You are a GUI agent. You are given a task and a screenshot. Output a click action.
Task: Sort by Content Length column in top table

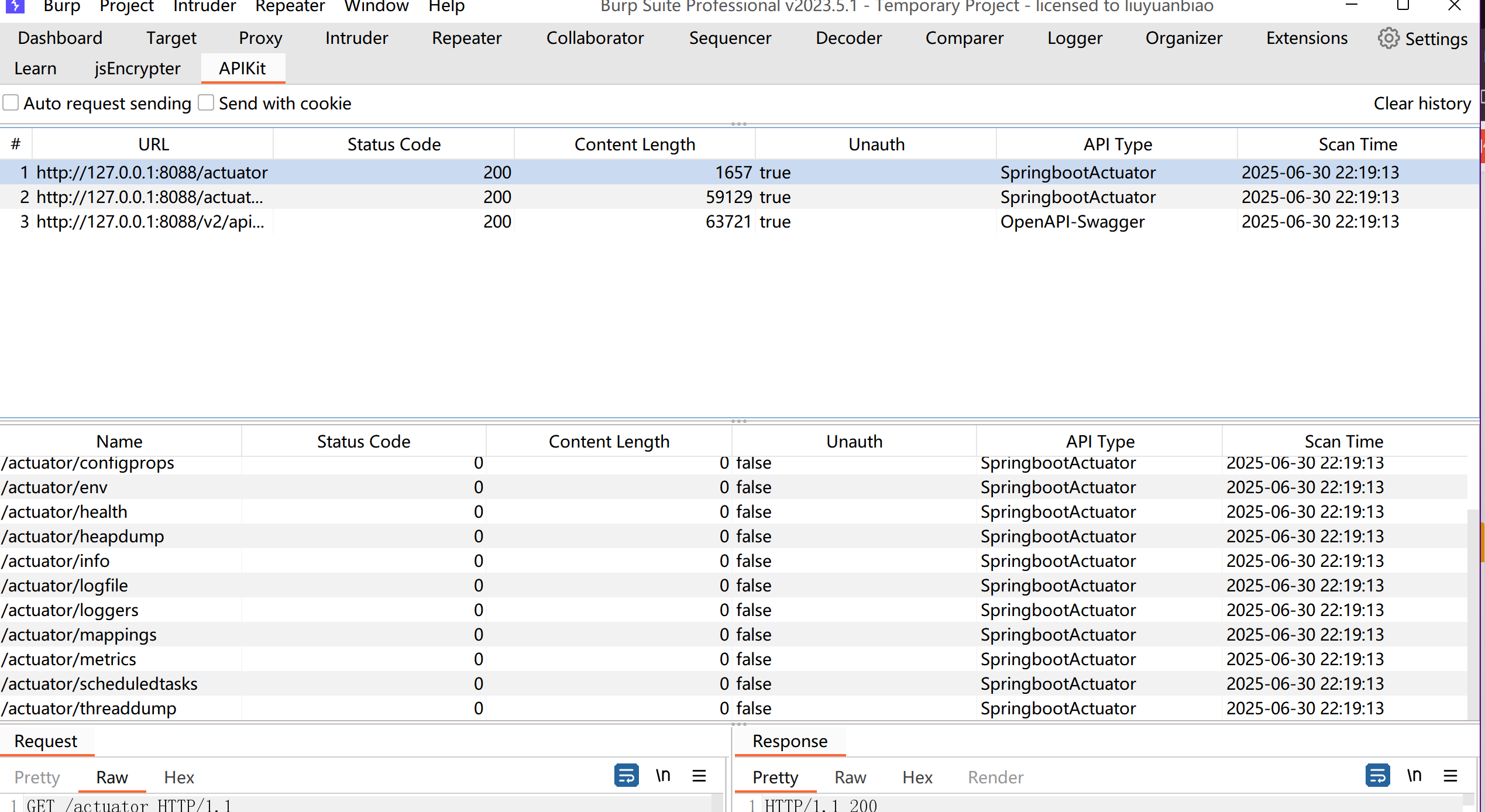click(x=634, y=144)
